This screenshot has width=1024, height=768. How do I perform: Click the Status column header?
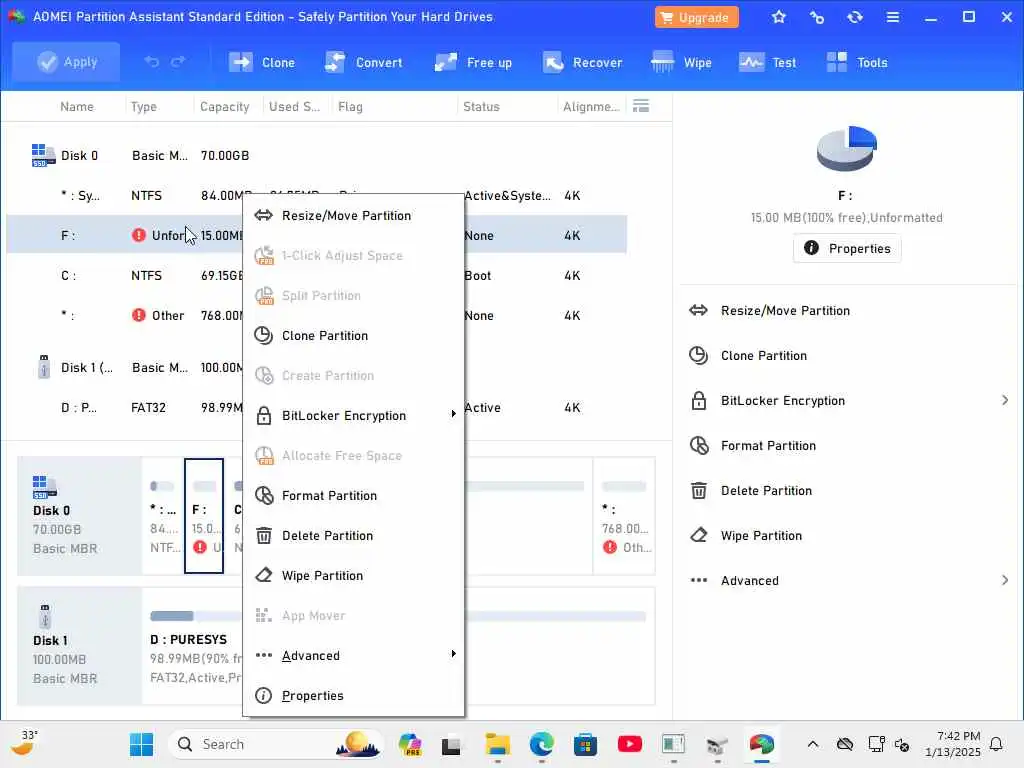tap(481, 106)
